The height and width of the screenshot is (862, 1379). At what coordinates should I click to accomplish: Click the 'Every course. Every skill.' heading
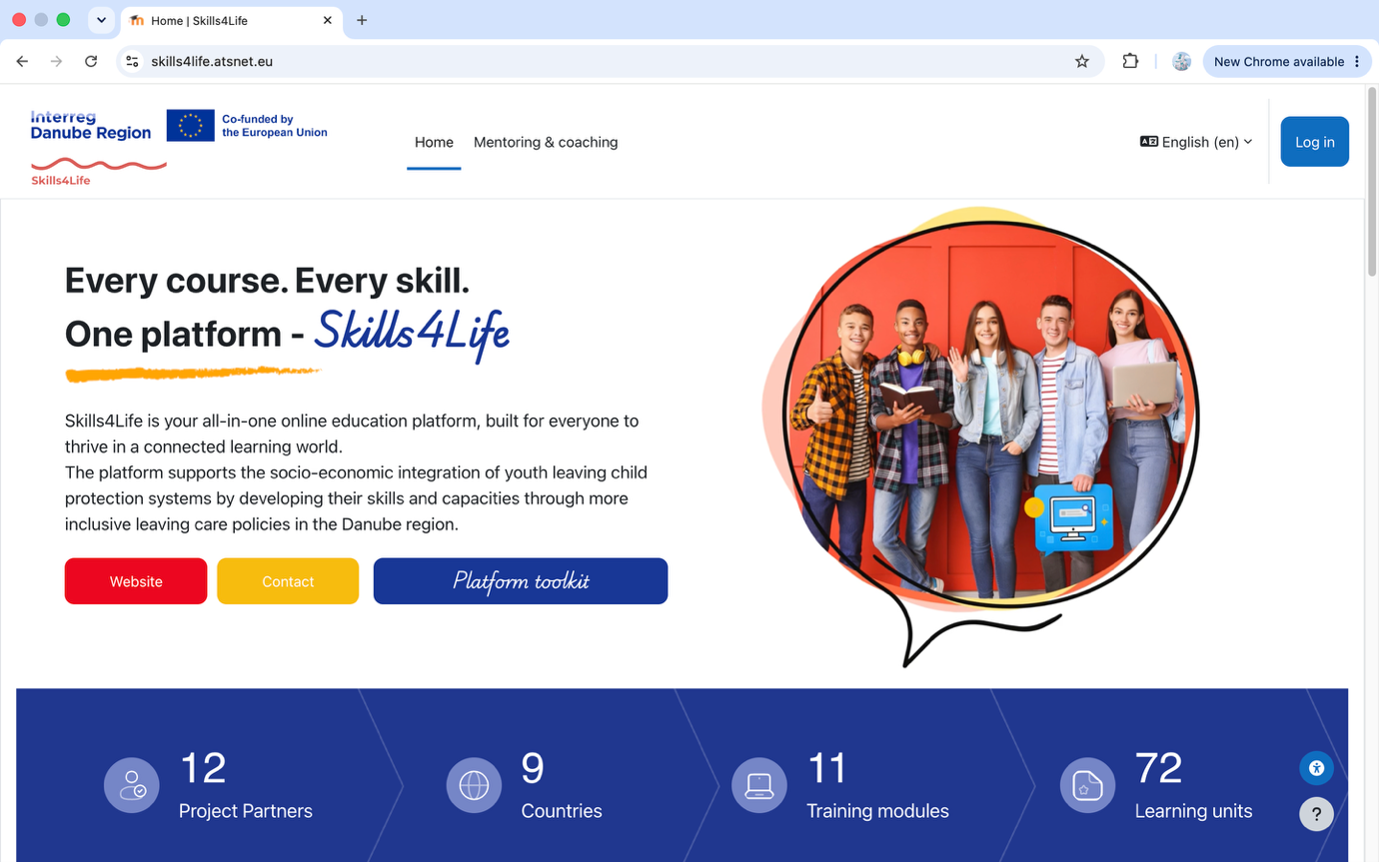tap(267, 281)
